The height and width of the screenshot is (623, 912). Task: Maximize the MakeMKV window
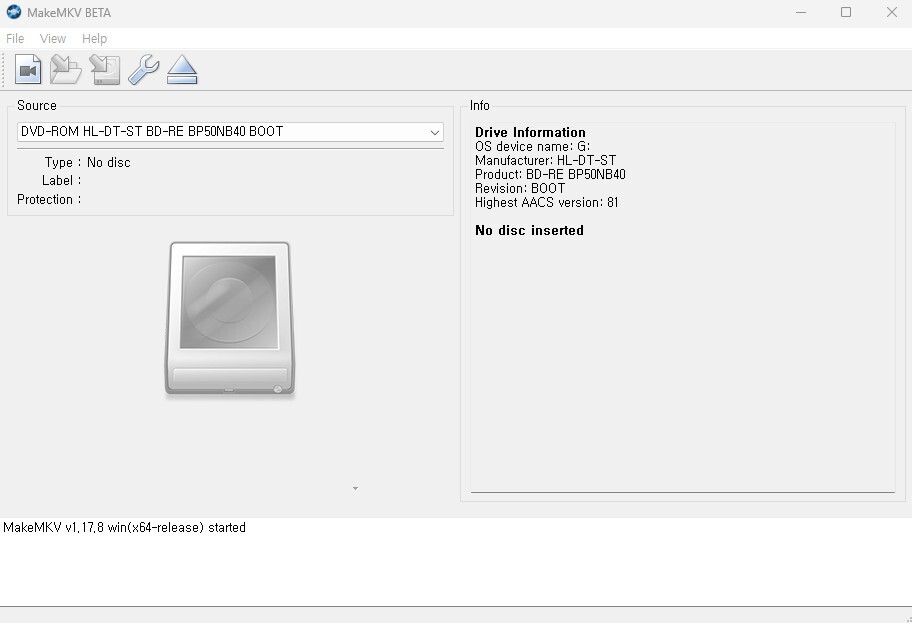(x=846, y=12)
